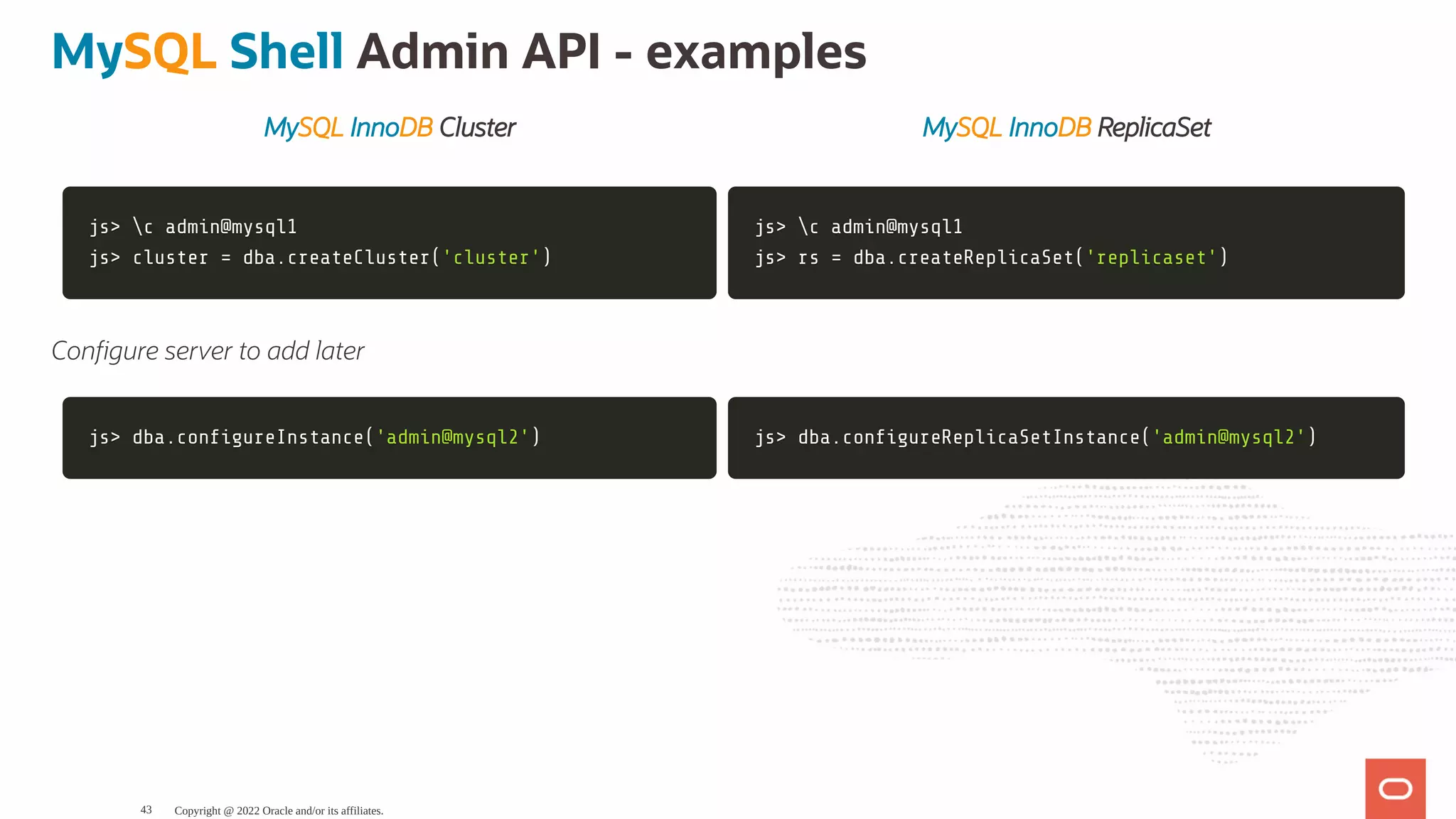The height and width of the screenshot is (819, 1456).
Task: Click the MySQL InnoDB ReplicaSet heading
Action: pos(1066,128)
